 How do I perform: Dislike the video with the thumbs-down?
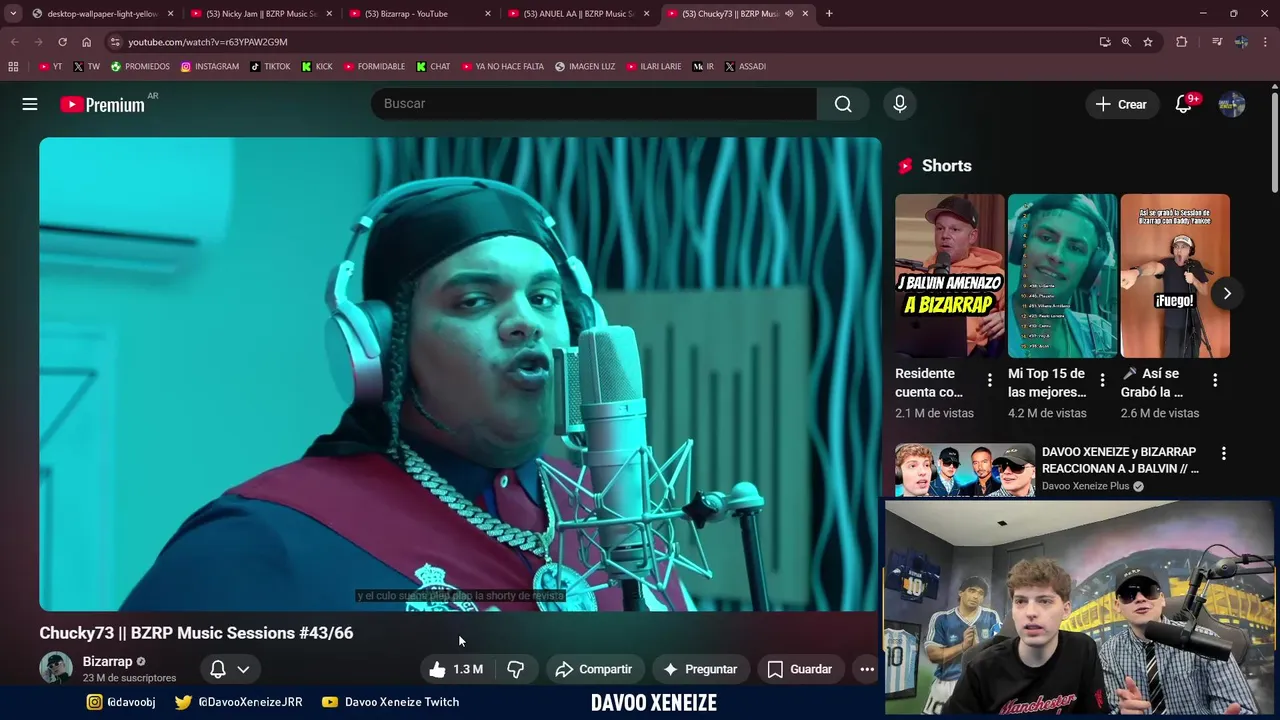[x=516, y=669]
